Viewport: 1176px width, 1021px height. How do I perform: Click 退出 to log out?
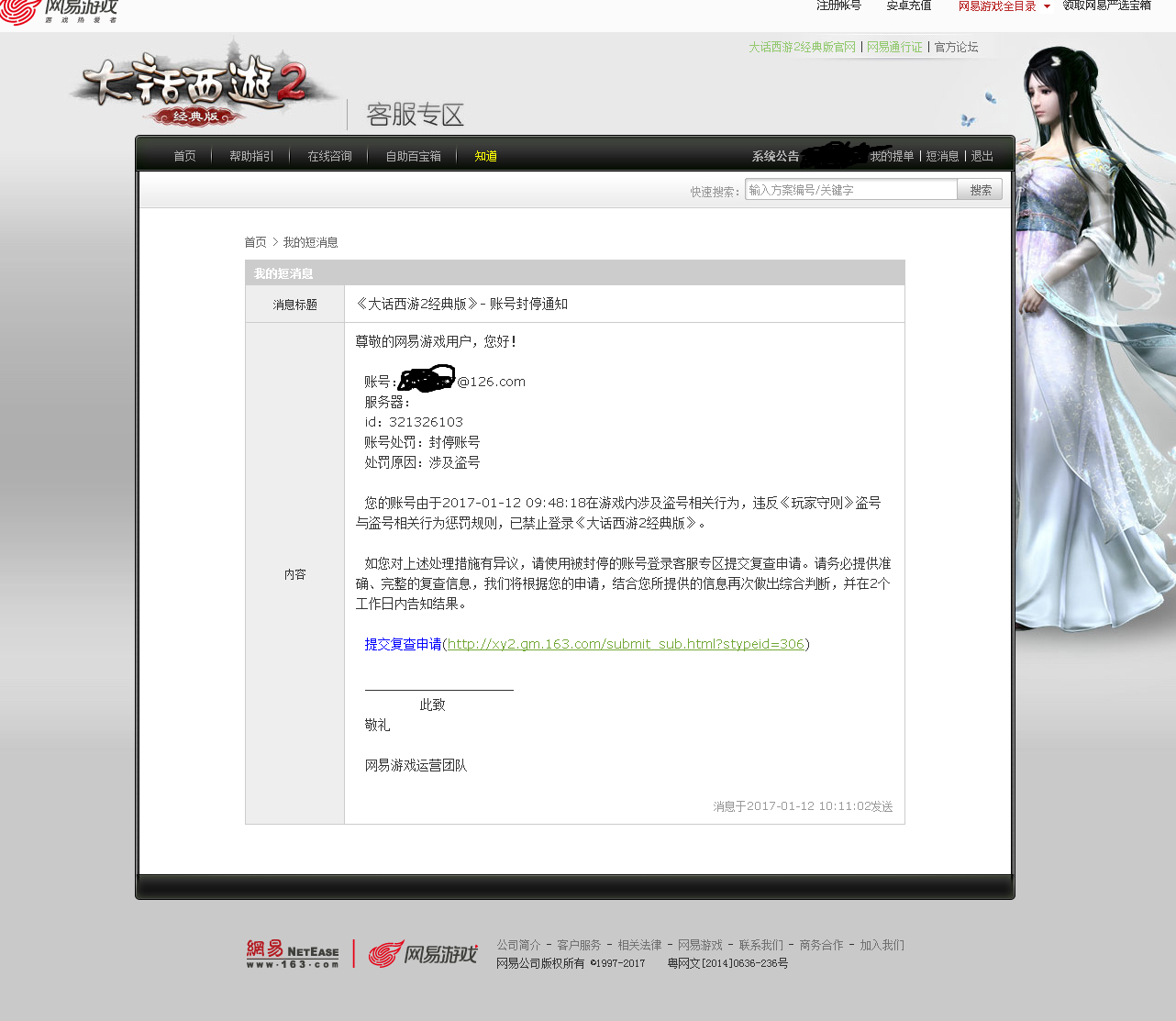(982, 156)
